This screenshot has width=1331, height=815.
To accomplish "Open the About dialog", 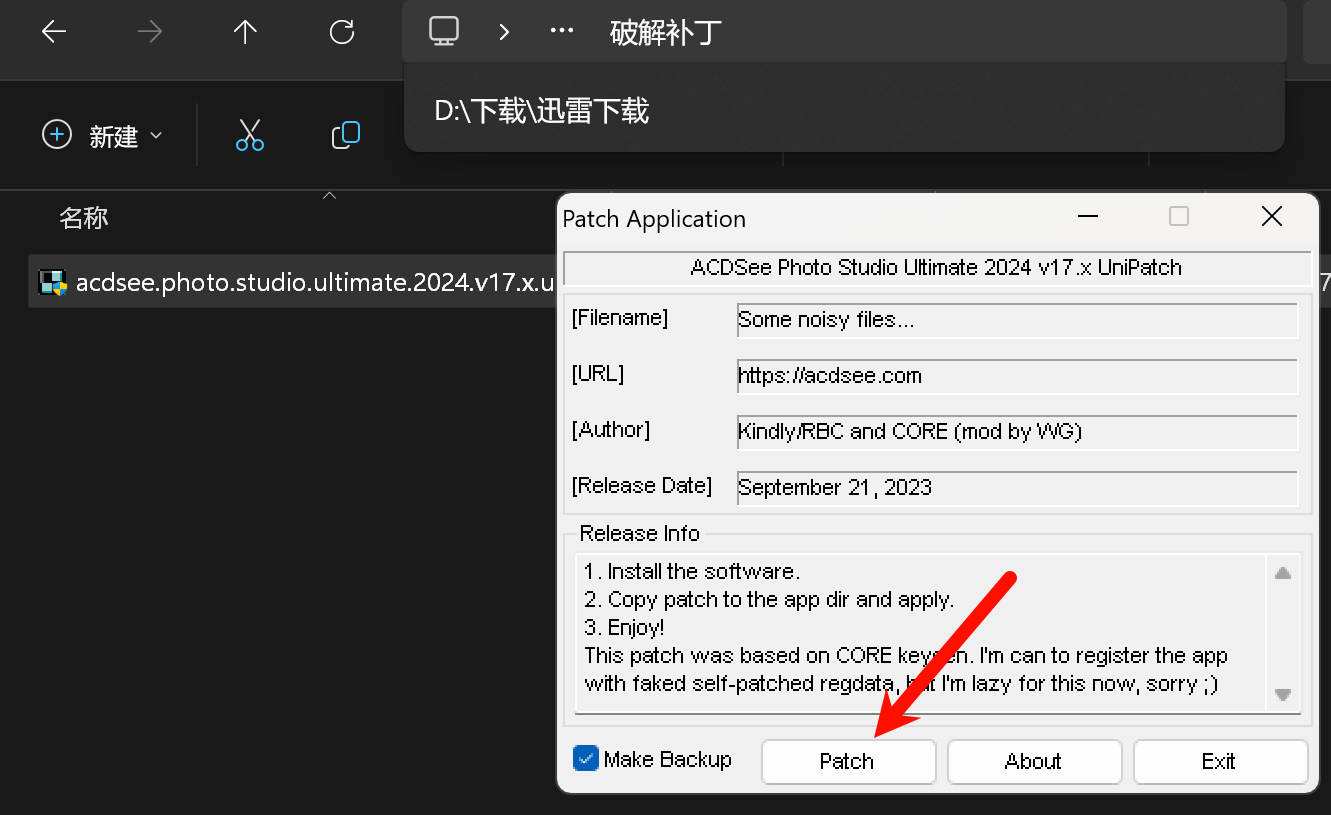I will pos(1034,762).
